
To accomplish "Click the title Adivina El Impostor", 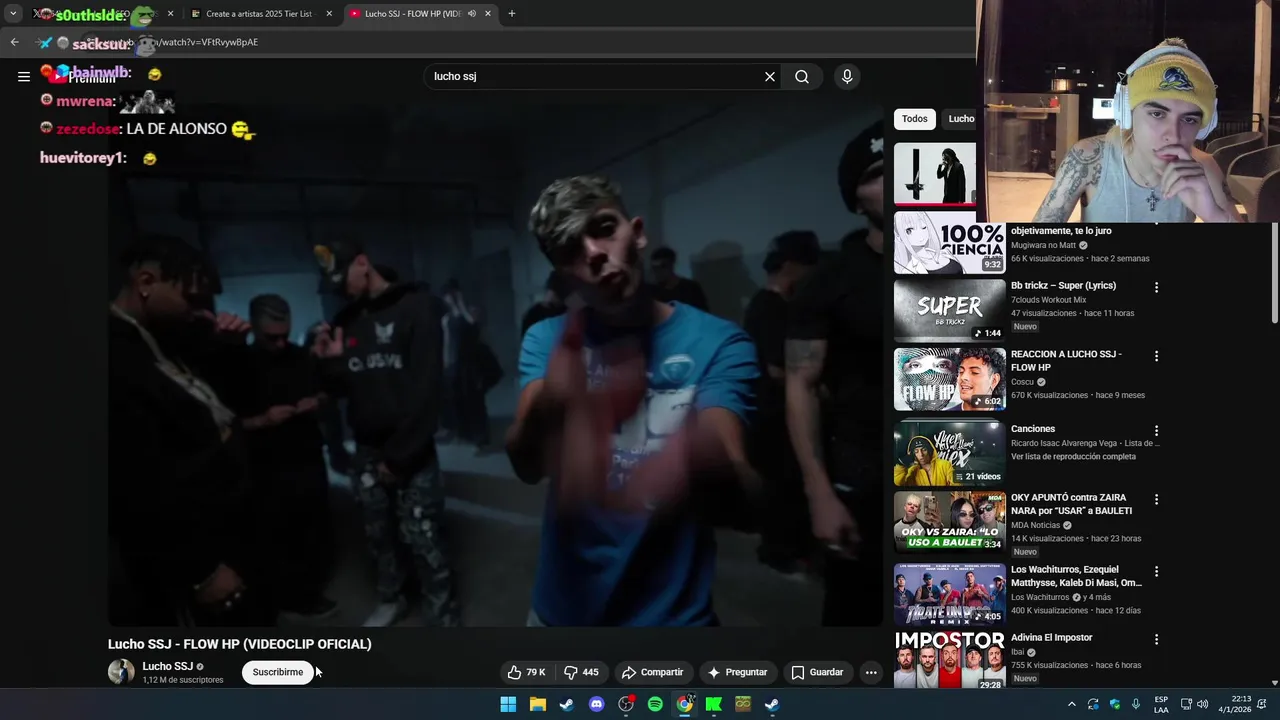I will click(1051, 637).
